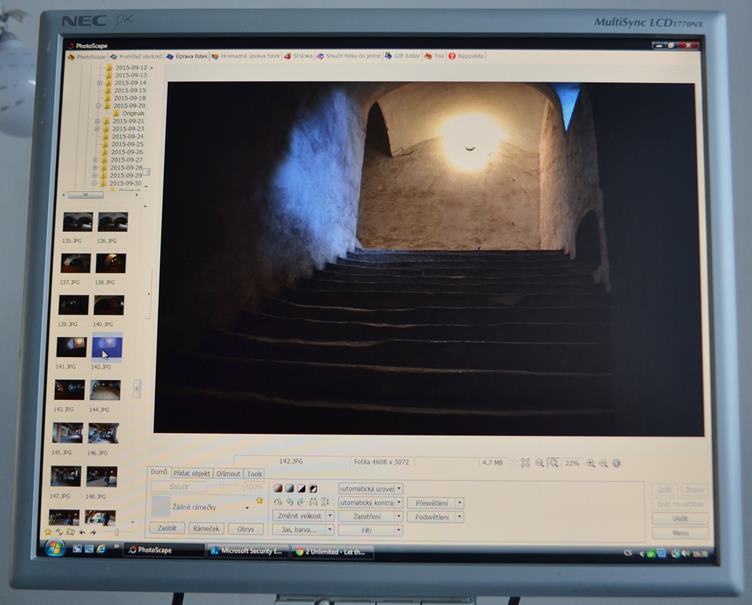Image resolution: width=752 pixels, height=605 pixels.
Task: Switch to the 'Oříznout' tab
Action: 228,474
